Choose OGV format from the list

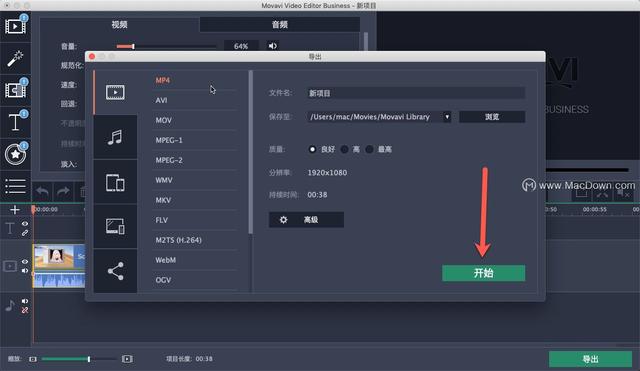coord(163,280)
